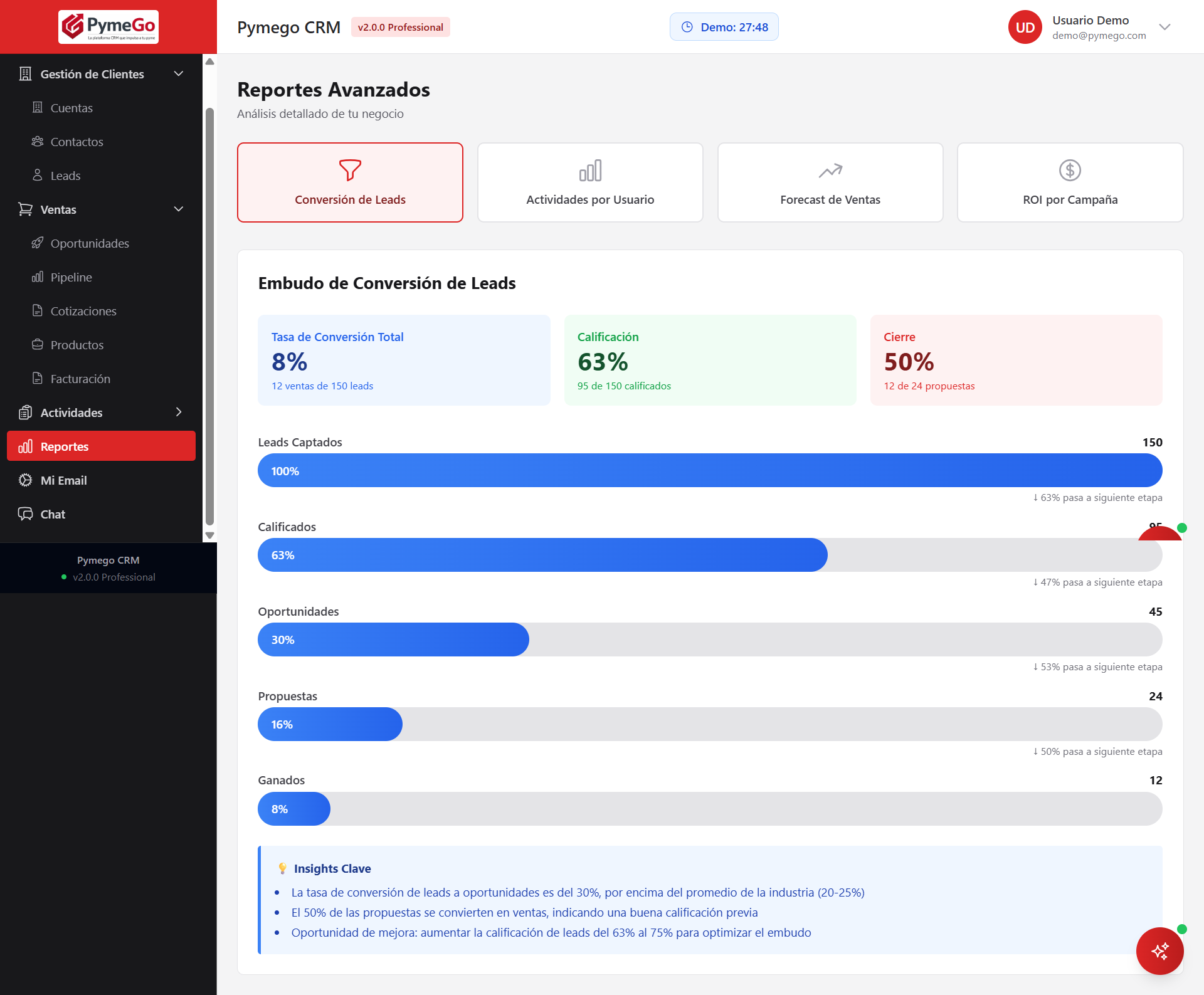Click the Calificados 63% progress bar
1204x995 pixels.
[x=542, y=555]
